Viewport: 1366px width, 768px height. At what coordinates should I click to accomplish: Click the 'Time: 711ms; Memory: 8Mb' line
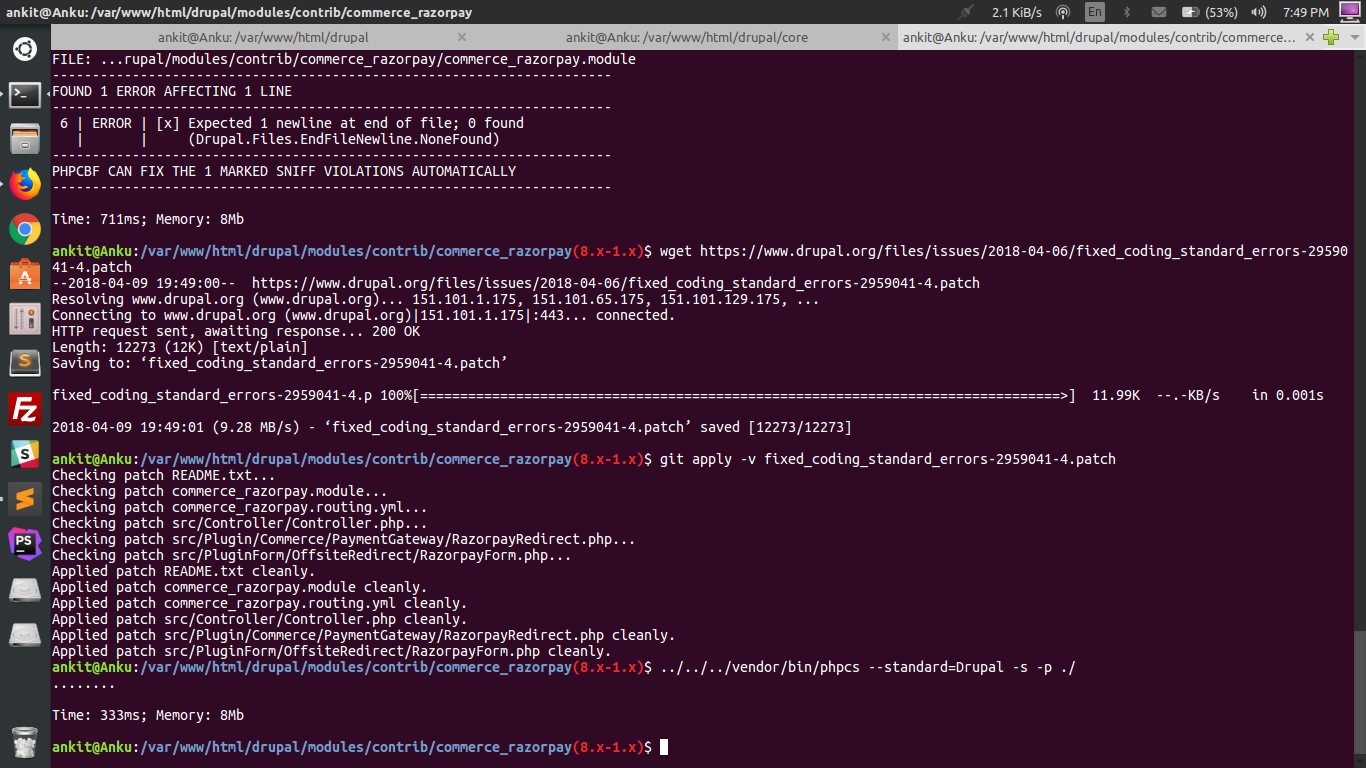tap(148, 219)
